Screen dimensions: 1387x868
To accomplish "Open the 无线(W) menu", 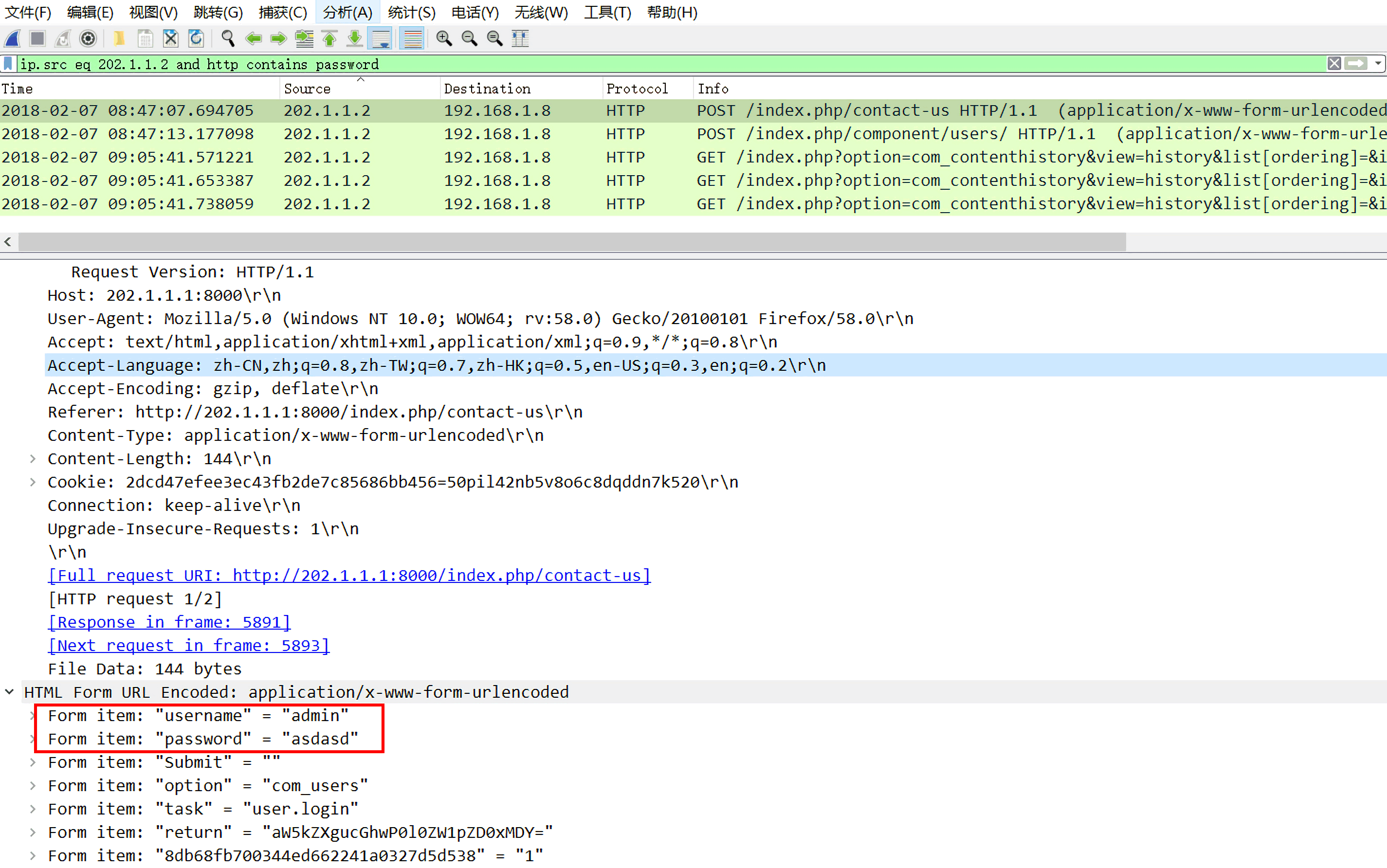I will point(541,13).
